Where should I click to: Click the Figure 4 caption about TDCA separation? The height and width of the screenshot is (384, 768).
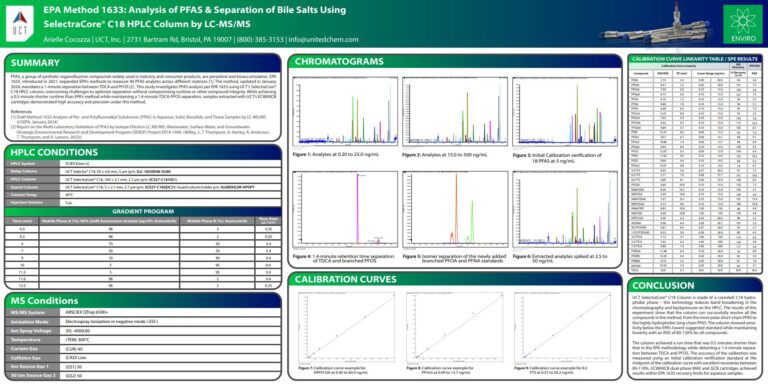pos(343,259)
